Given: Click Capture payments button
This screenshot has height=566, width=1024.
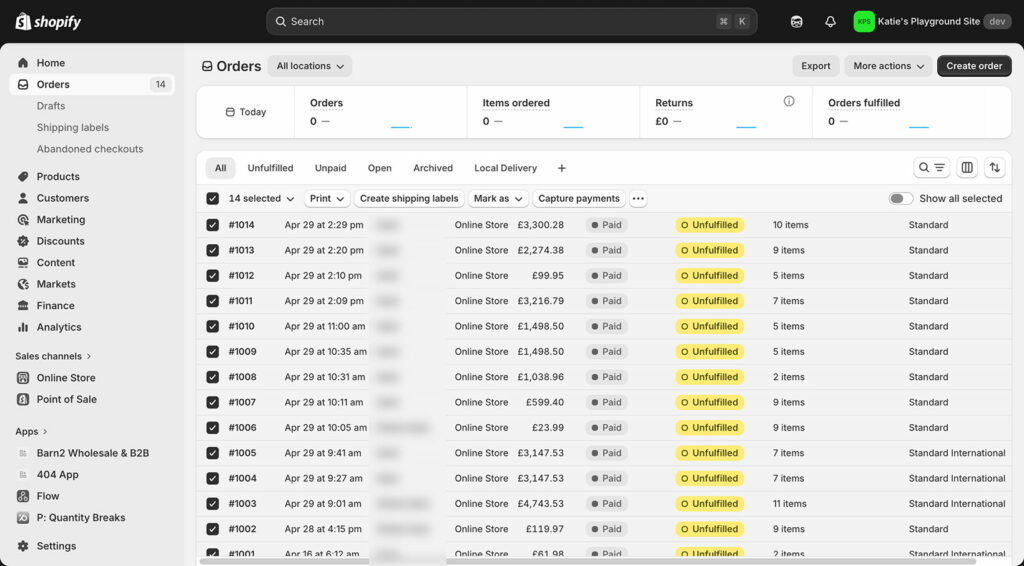Looking at the screenshot, I should 579,198.
